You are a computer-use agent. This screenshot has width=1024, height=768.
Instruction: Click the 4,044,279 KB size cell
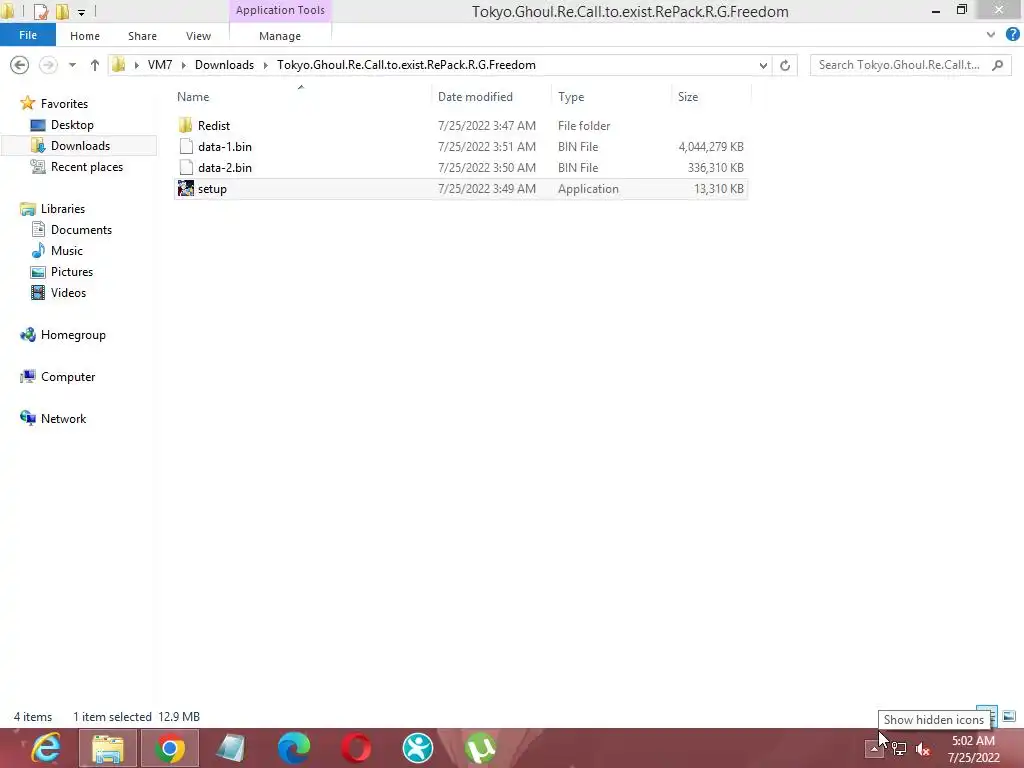click(x=711, y=147)
